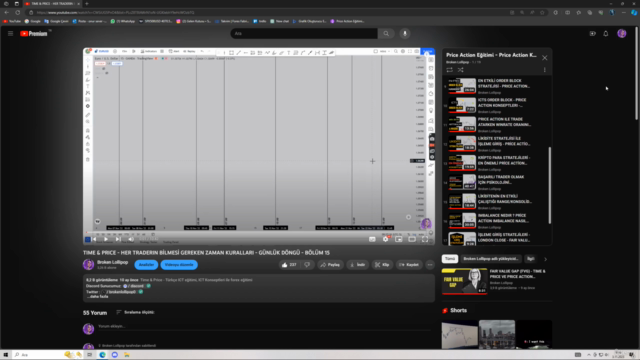Go to YouTube Premium home logo
Screen dimensions: 640x360
34,33
